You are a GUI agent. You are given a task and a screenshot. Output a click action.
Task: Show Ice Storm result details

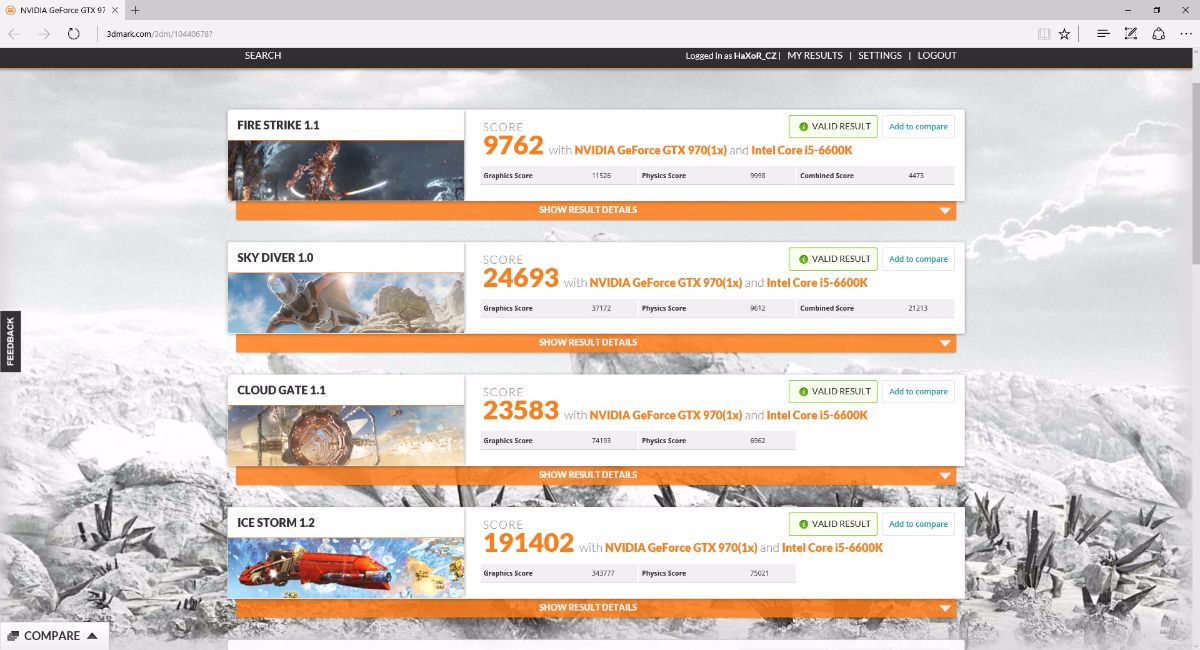pos(595,607)
